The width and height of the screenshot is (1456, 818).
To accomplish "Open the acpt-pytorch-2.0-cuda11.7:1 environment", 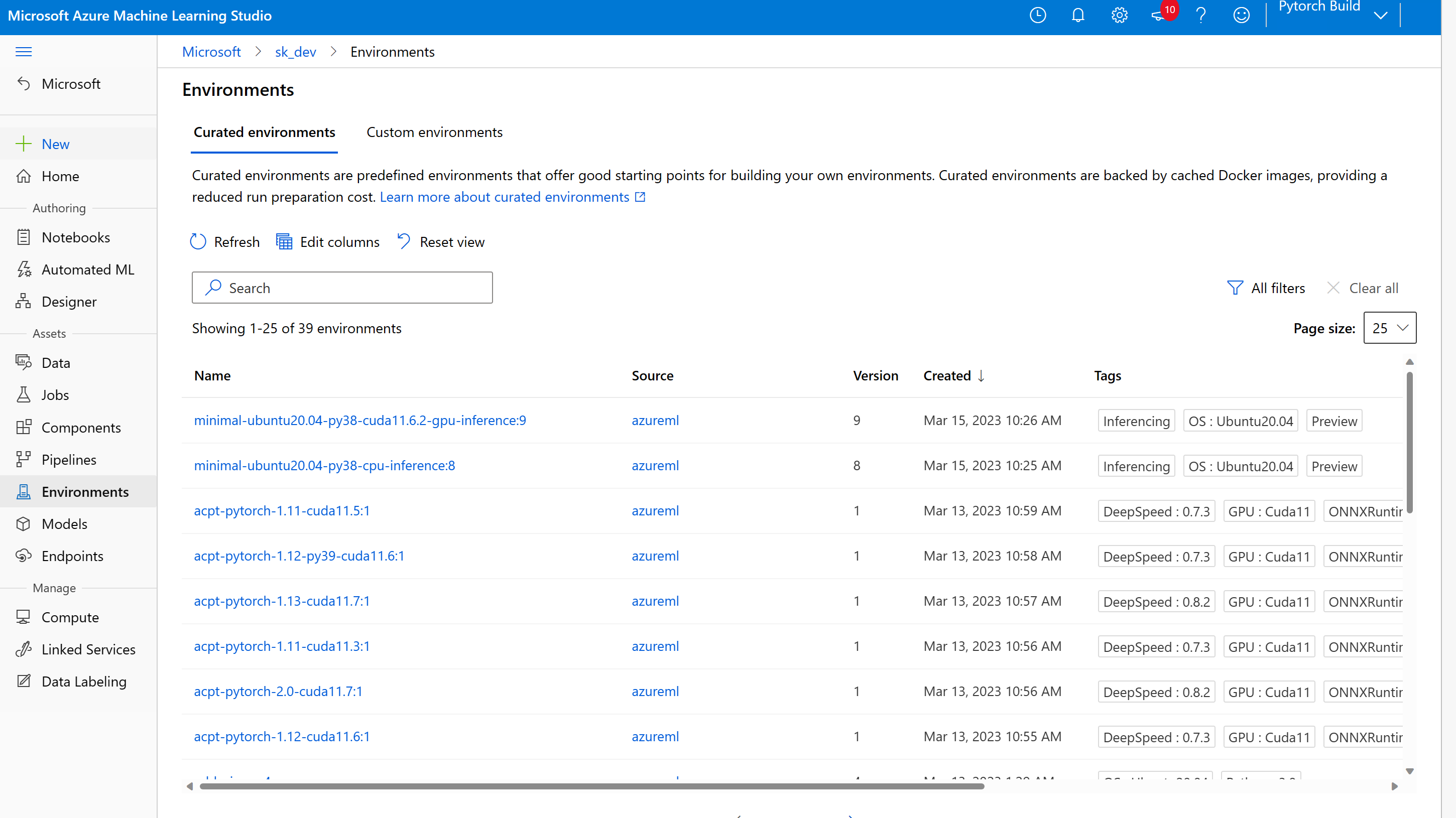I will tap(278, 691).
